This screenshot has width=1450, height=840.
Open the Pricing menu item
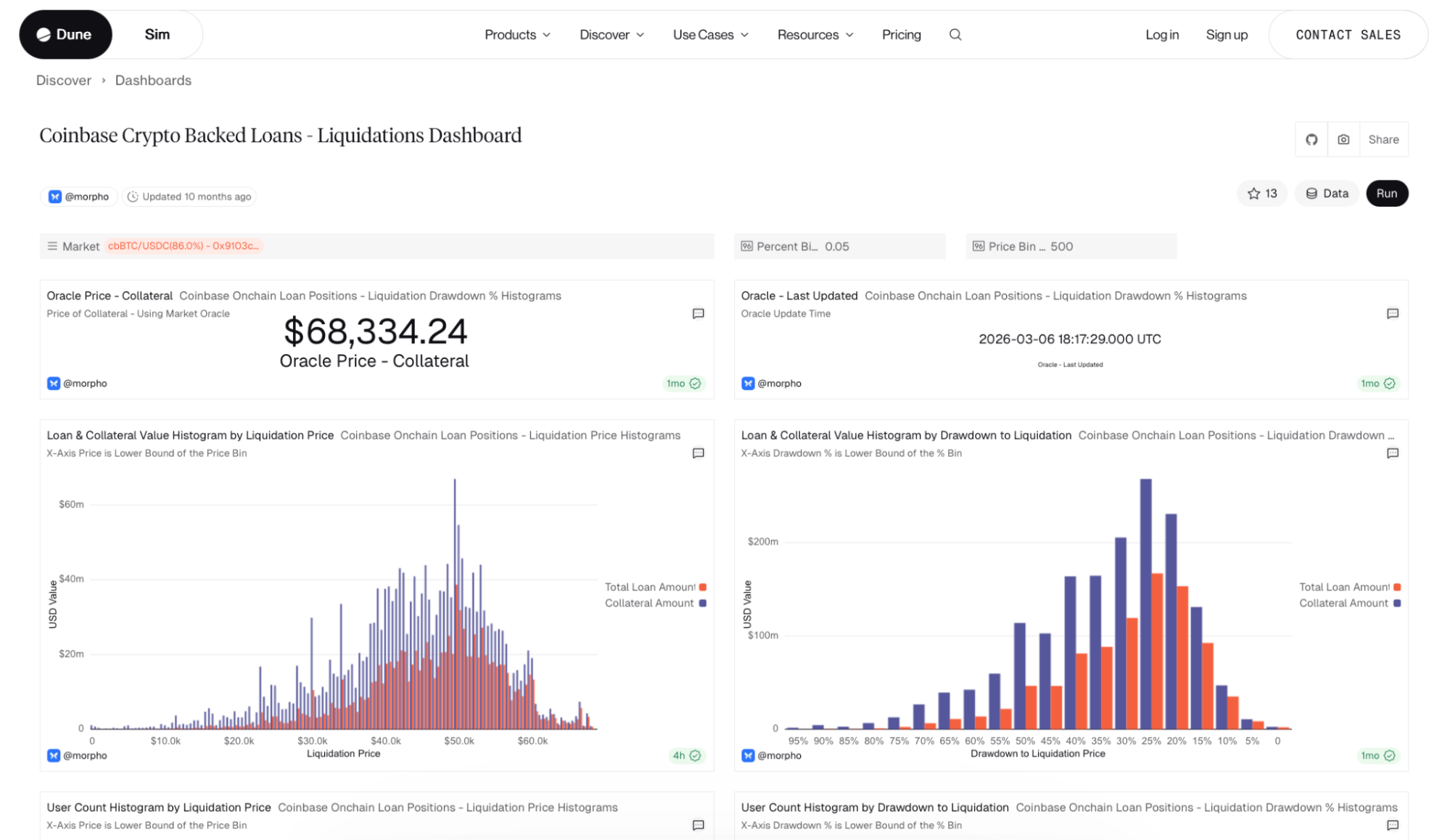[901, 35]
